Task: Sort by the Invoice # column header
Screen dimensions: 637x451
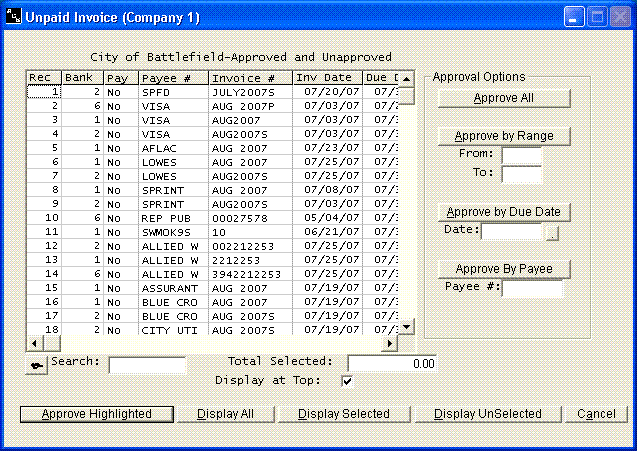Action: point(250,78)
